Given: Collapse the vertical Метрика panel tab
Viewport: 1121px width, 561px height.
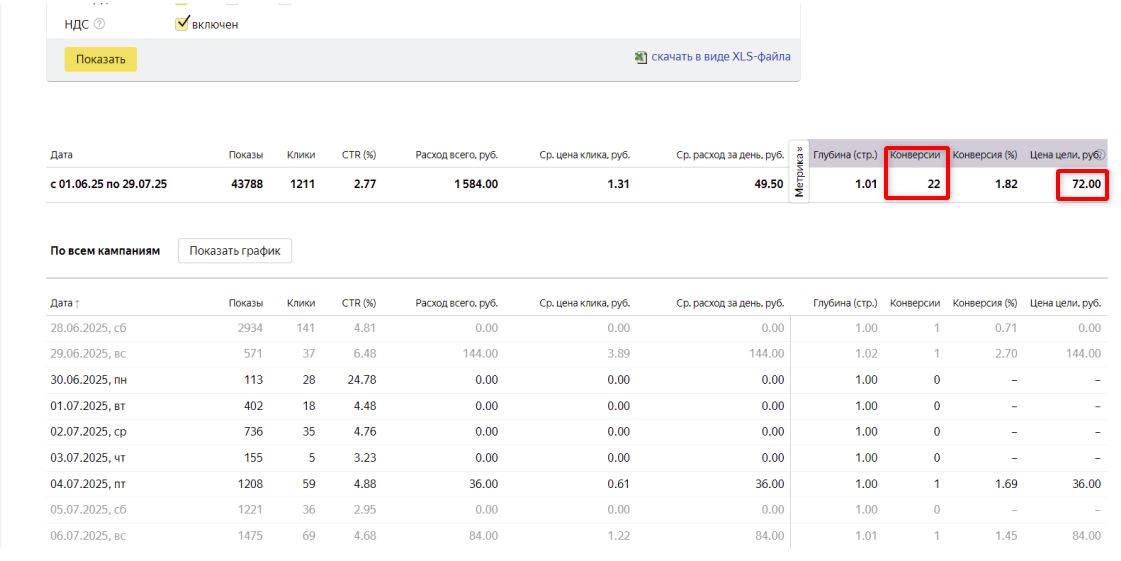Looking at the screenshot, I should coord(798,172).
